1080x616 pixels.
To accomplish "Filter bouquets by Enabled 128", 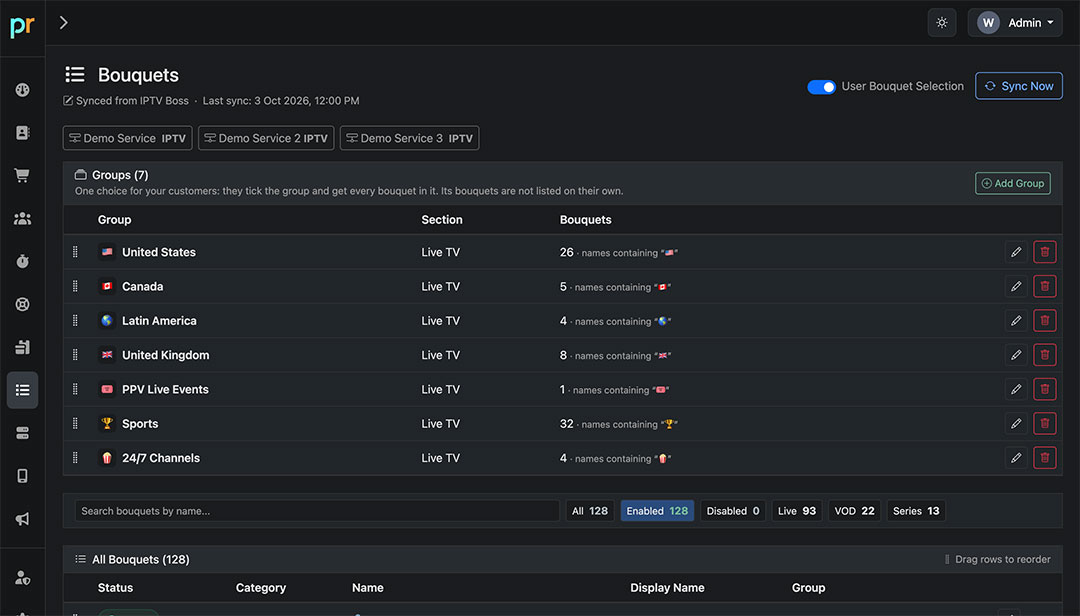I will click(x=657, y=511).
